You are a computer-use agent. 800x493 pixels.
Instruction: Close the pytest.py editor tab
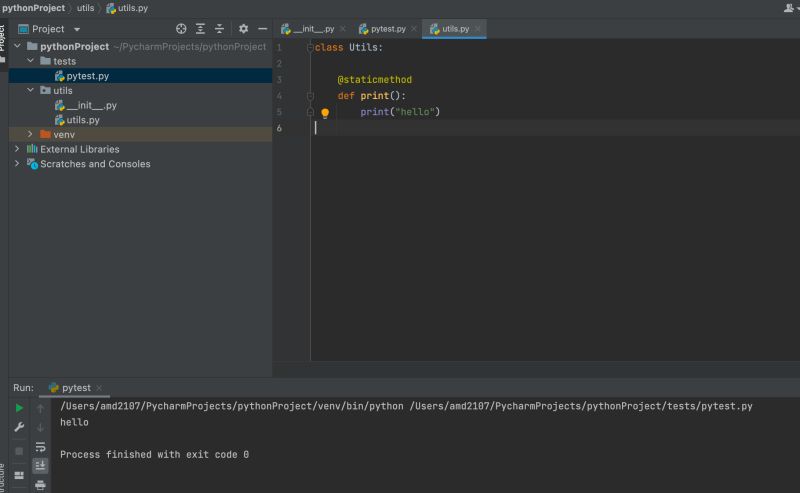414,29
